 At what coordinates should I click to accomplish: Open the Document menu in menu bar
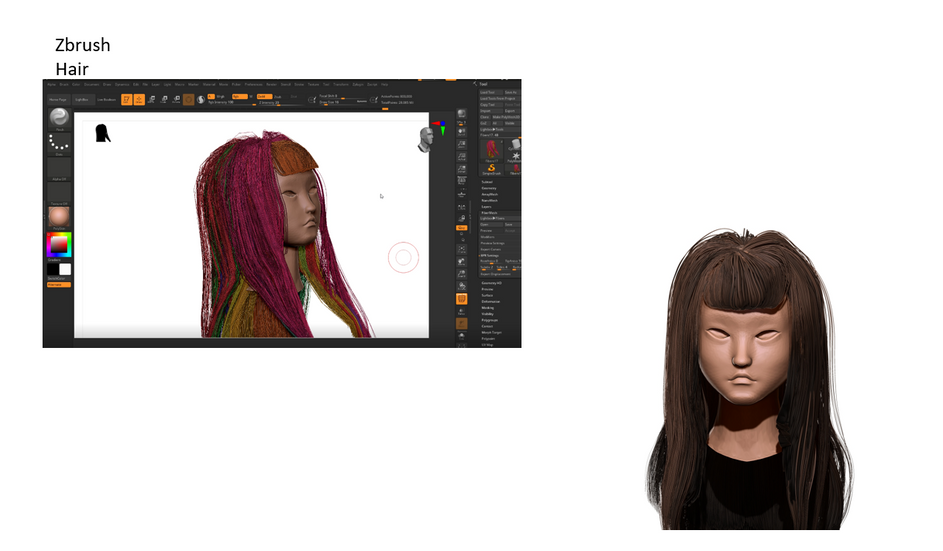pos(91,84)
